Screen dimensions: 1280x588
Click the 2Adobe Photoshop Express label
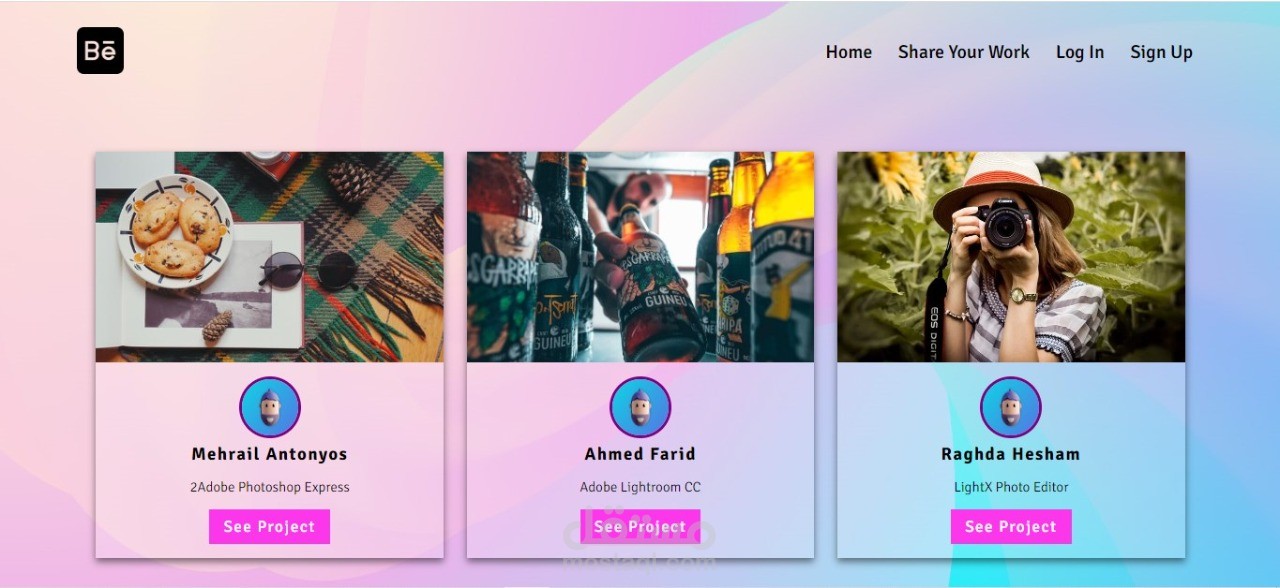(x=270, y=487)
